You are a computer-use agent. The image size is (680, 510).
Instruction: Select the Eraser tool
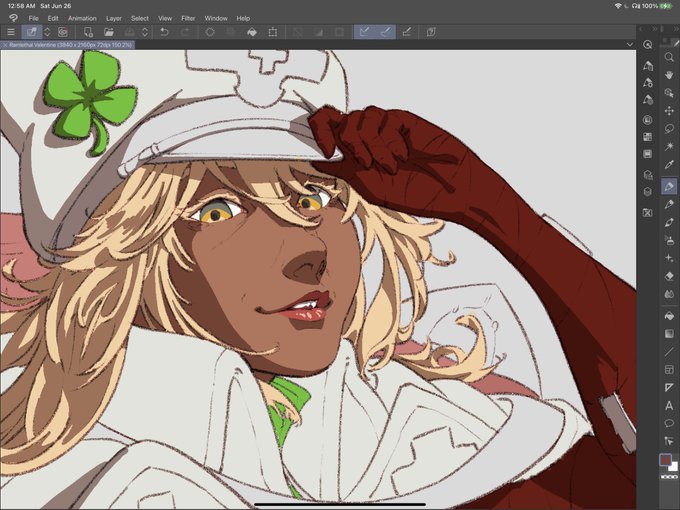(669, 276)
